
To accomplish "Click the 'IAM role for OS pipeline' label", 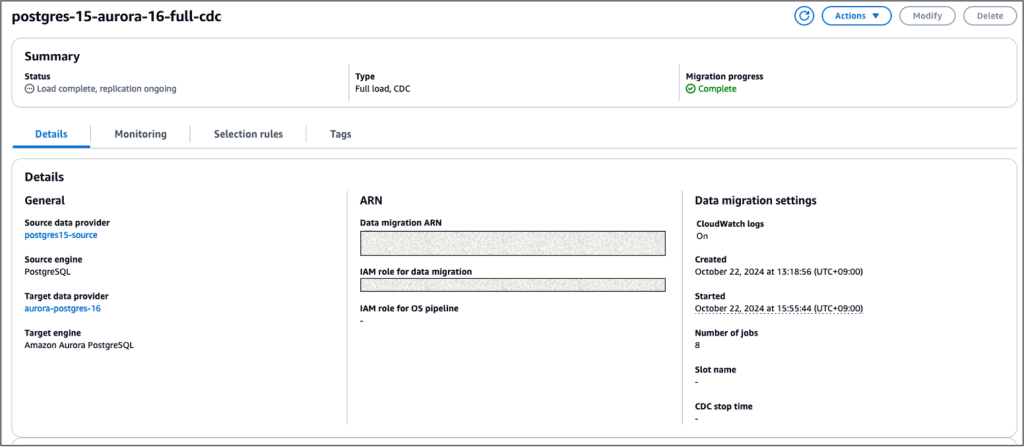I will click(409, 308).
